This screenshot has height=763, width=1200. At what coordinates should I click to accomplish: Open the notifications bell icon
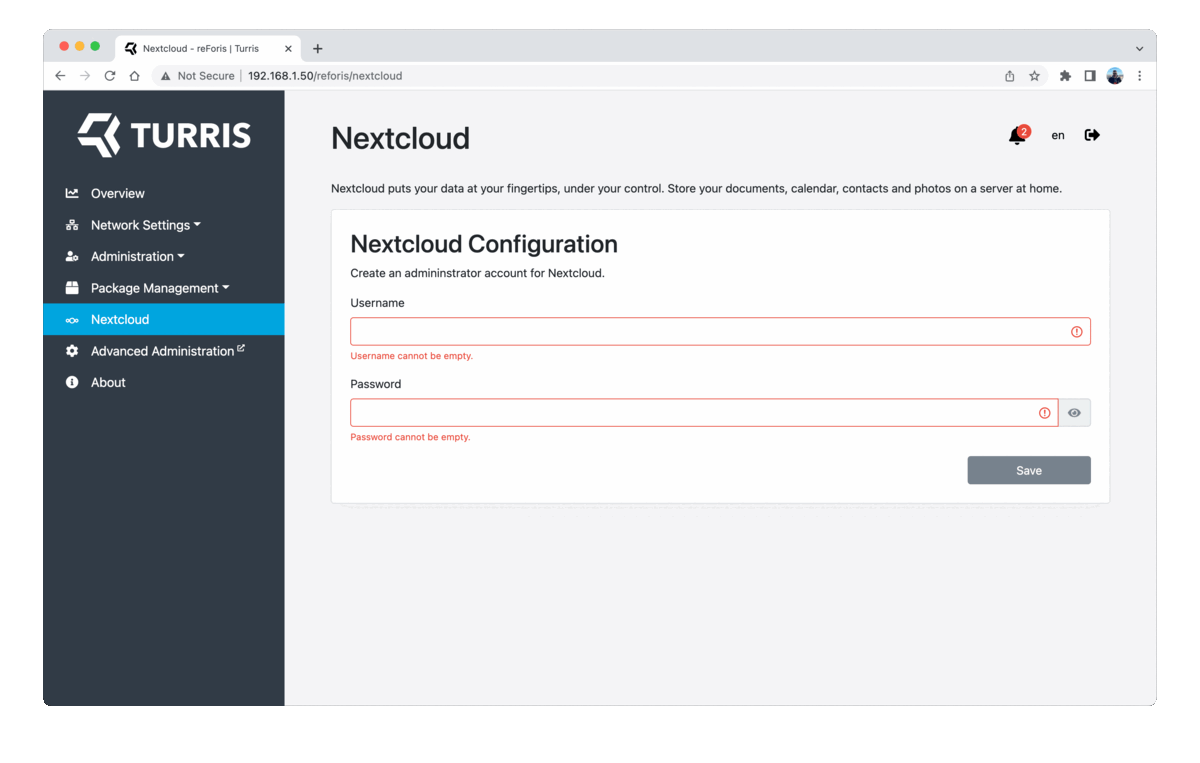pos(1017,136)
